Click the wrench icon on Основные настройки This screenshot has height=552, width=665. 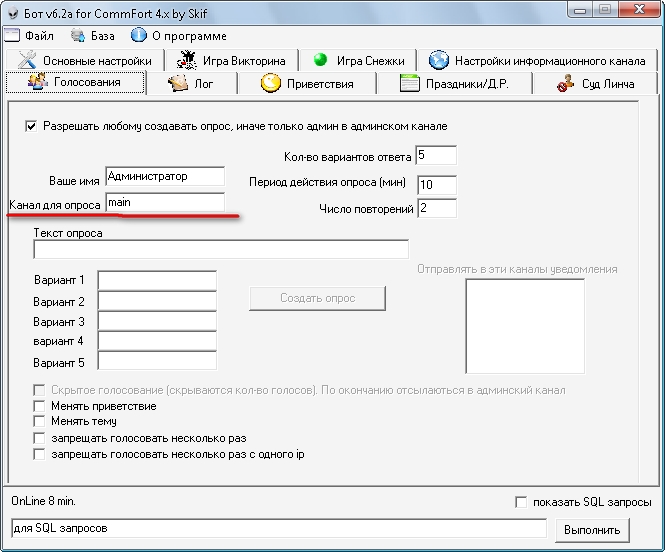29,61
